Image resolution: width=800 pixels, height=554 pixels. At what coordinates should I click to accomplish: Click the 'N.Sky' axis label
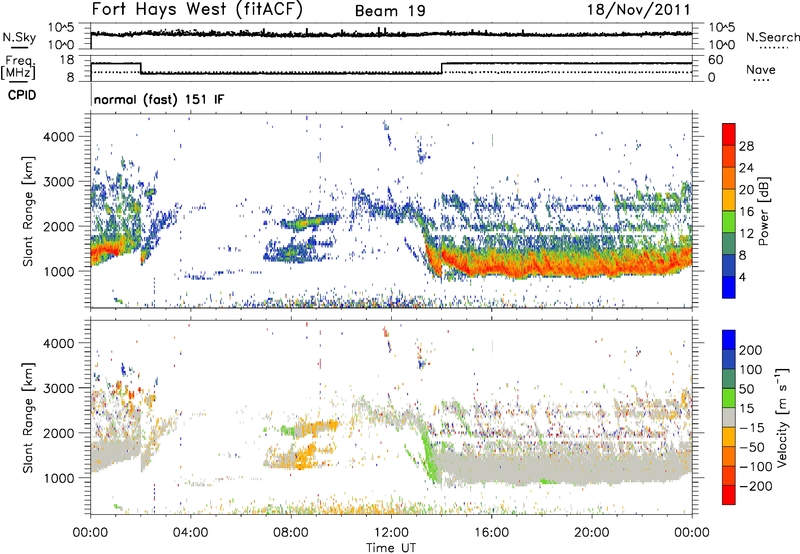click(19, 37)
